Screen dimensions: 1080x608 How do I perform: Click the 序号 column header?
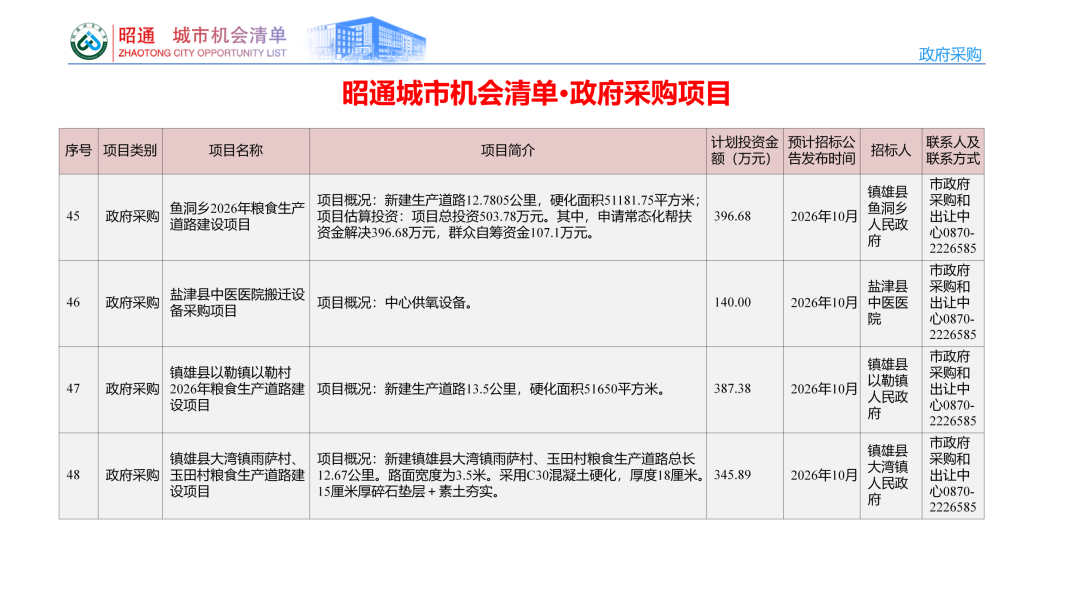[79, 151]
